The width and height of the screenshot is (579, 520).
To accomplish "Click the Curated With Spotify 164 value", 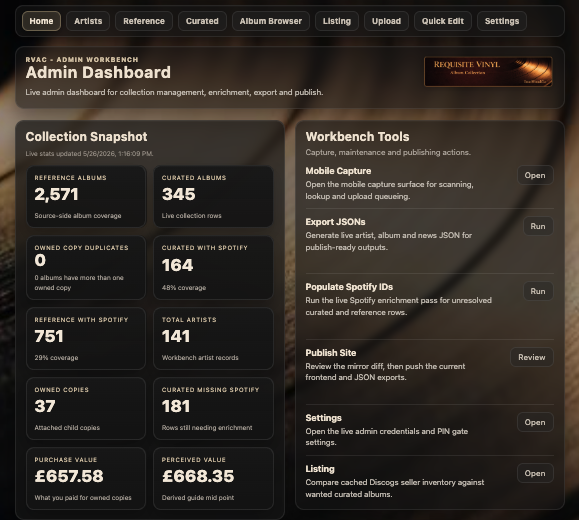I will click(178, 265).
